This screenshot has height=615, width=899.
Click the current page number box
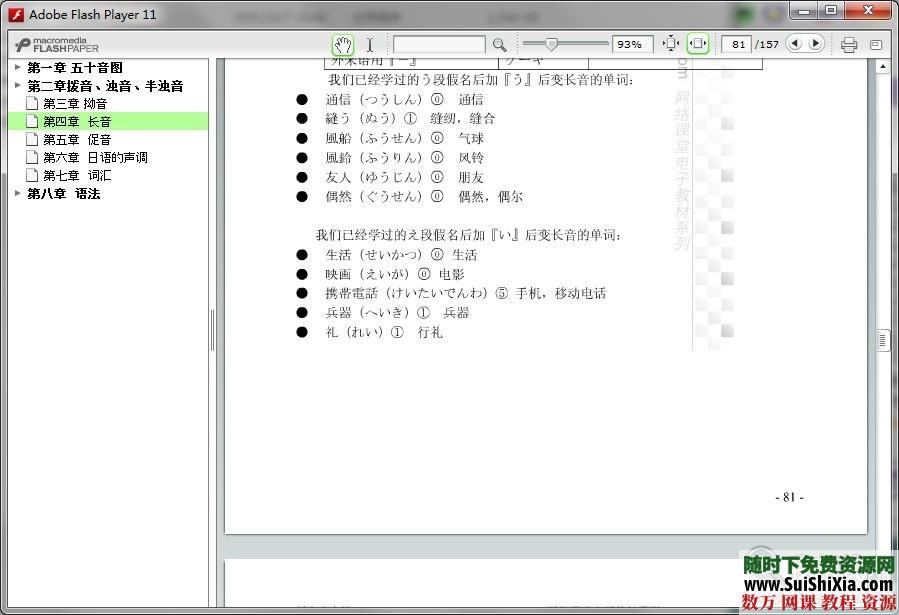[738, 44]
